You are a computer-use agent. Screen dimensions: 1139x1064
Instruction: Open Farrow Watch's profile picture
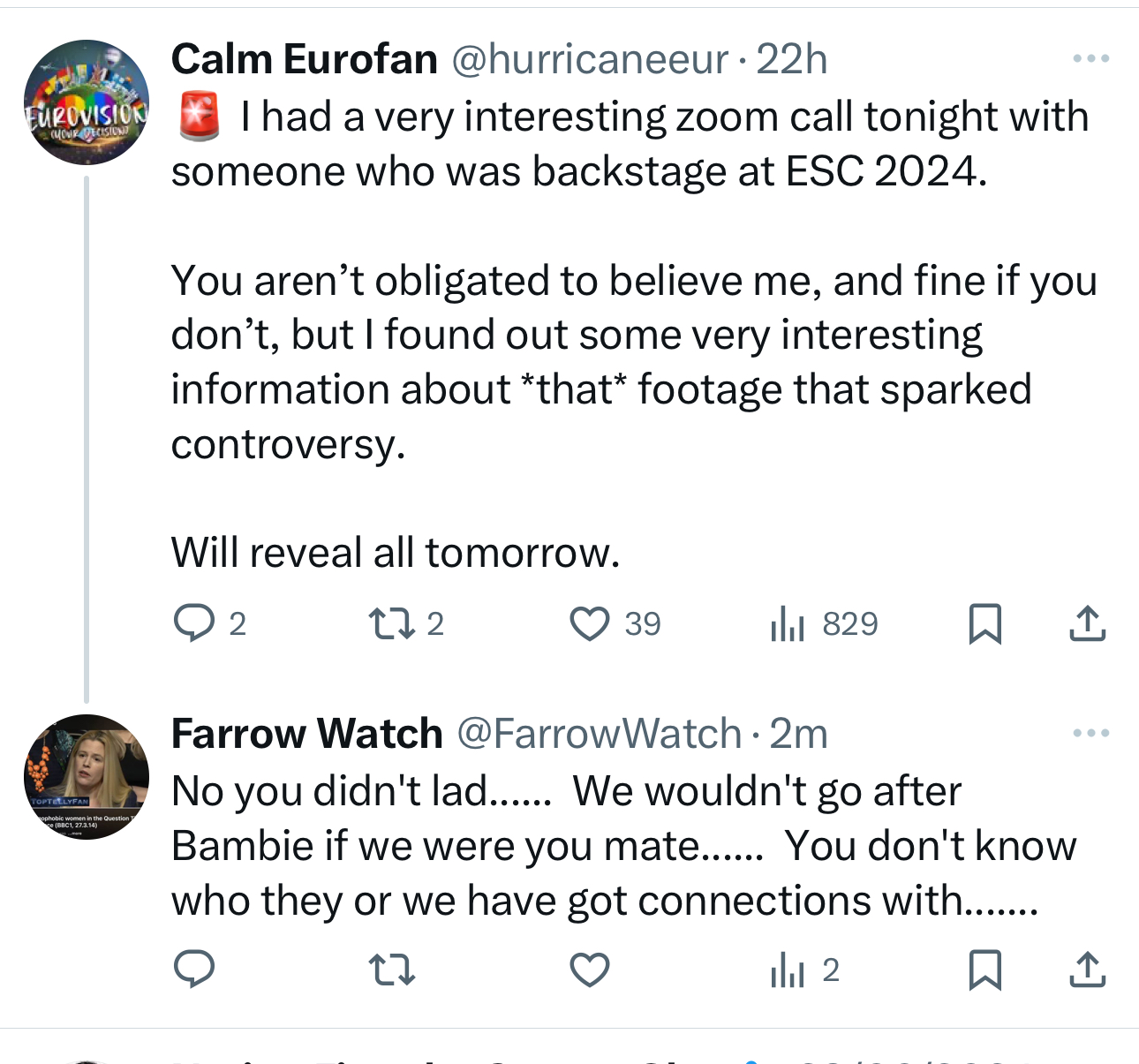click(87, 777)
